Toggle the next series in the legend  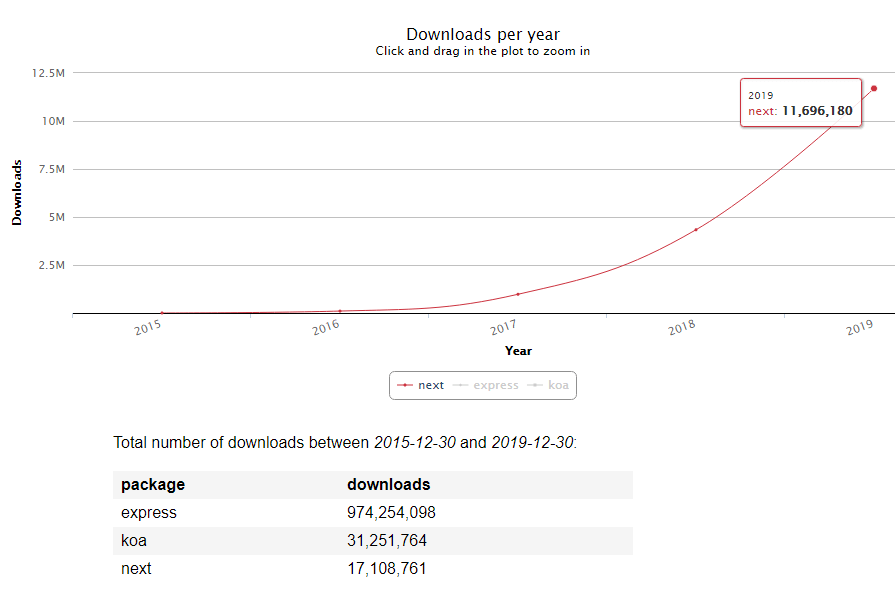click(x=421, y=385)
